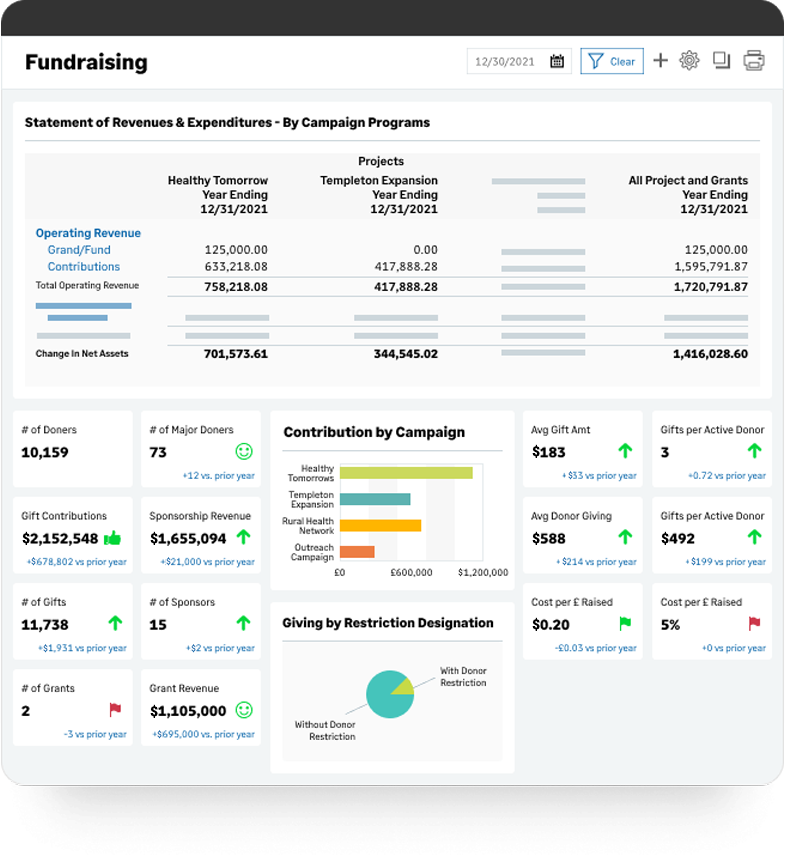Click the 10,159 donors value
785x855 pixels.
click(x=45, y=452)
